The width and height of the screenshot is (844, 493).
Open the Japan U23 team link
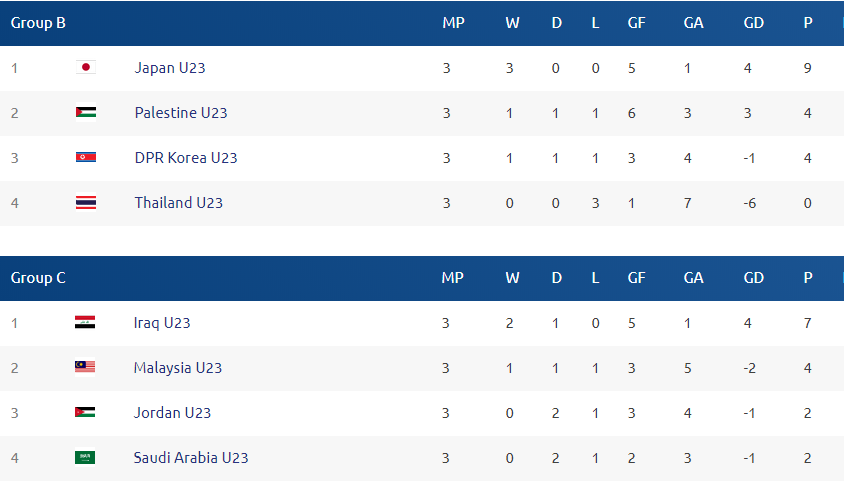coord(170,68)
